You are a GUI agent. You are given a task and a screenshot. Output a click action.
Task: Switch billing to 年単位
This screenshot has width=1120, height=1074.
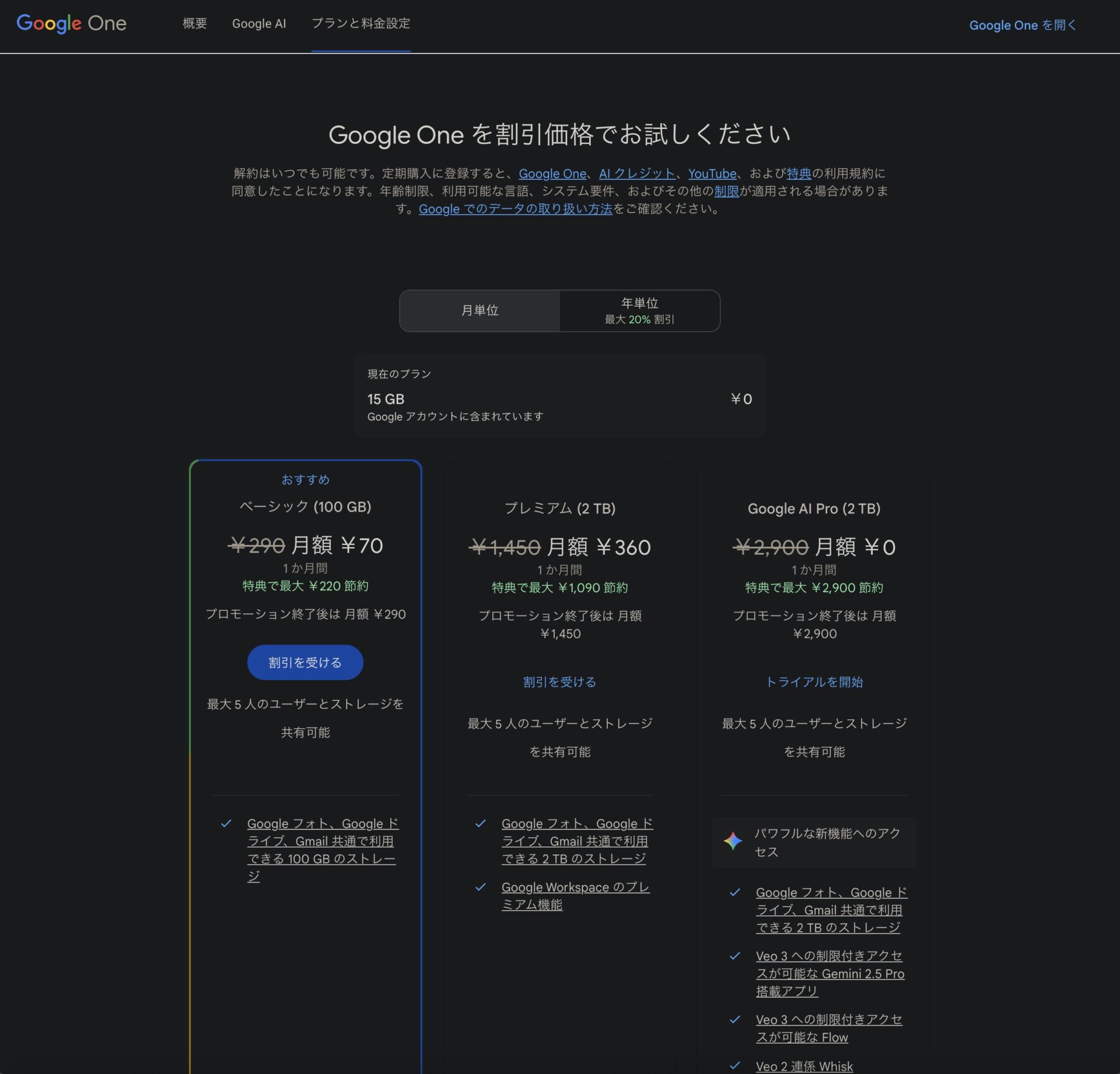pos(639,310)
